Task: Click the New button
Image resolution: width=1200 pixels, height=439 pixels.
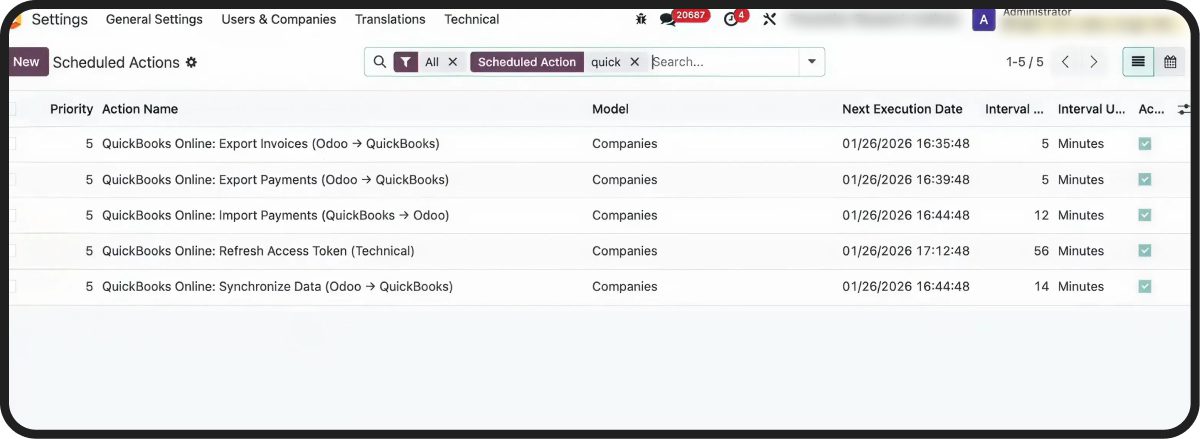Action: click(26, 62)
